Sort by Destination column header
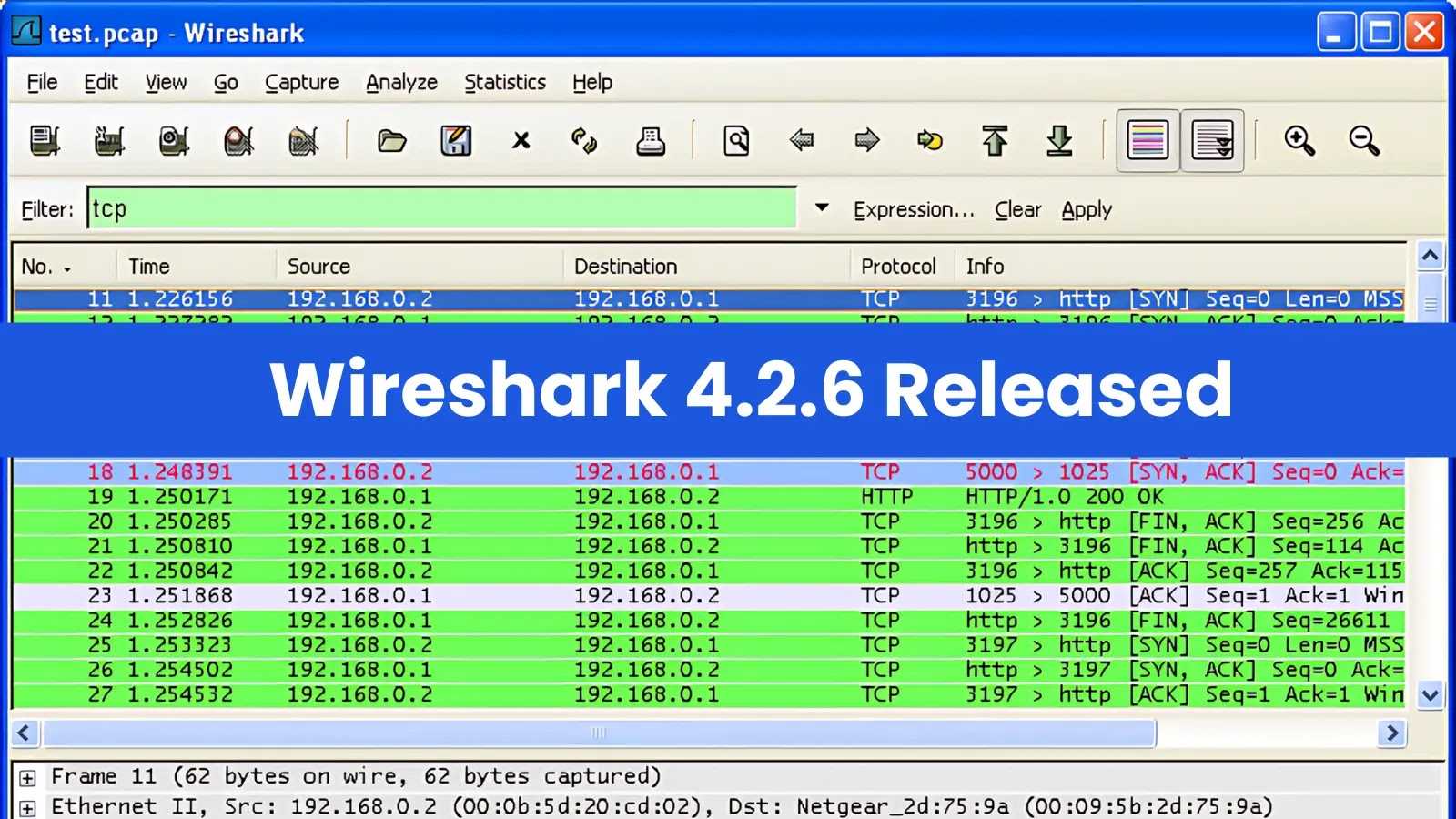The width and height of the screenshot is (1456, 819). click(706, 266)
